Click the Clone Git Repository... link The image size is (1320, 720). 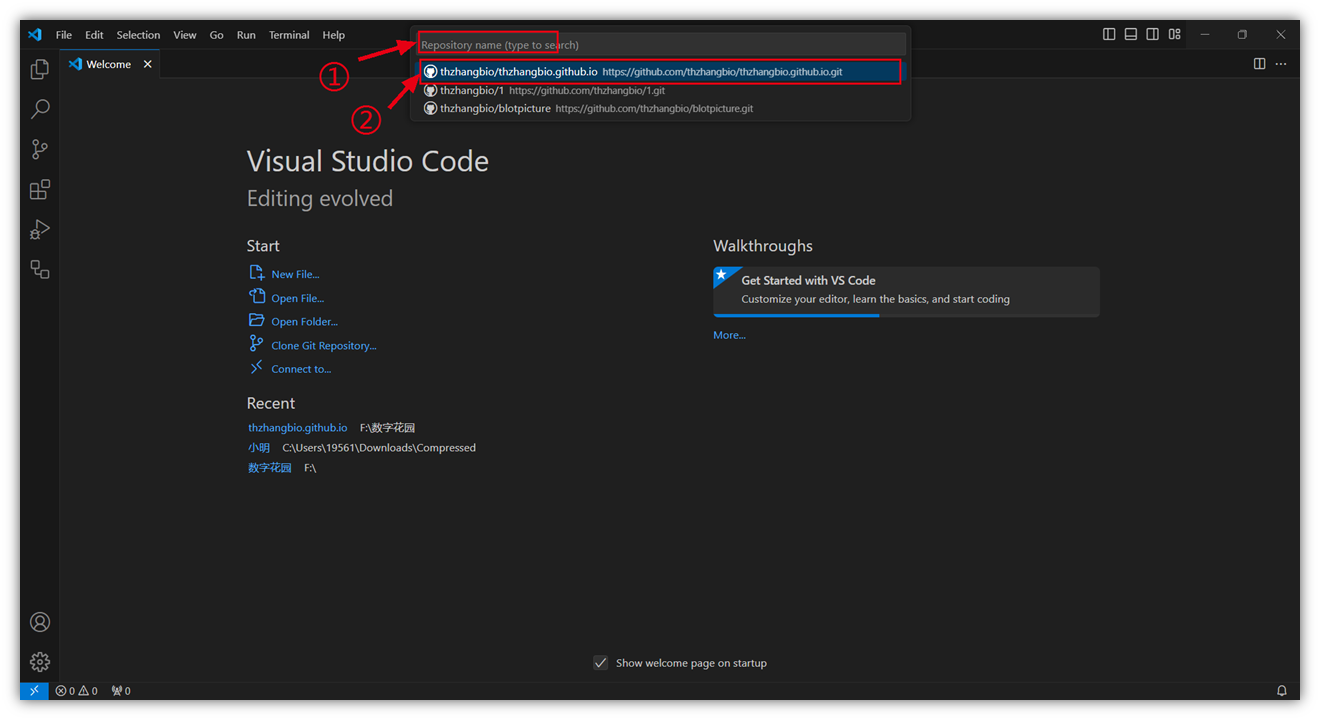pyautogui.click(x=324, y=346)
